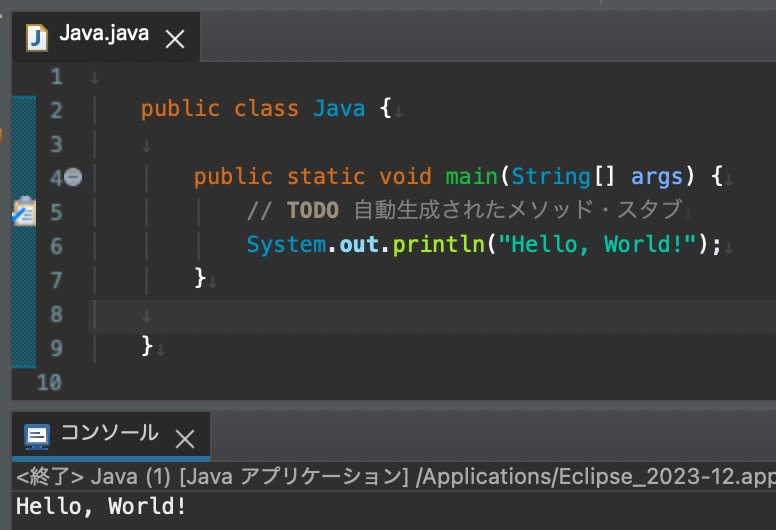Click line number 8 in the gutter
Viewport: 776px width, 530px height.
[56, 314]
